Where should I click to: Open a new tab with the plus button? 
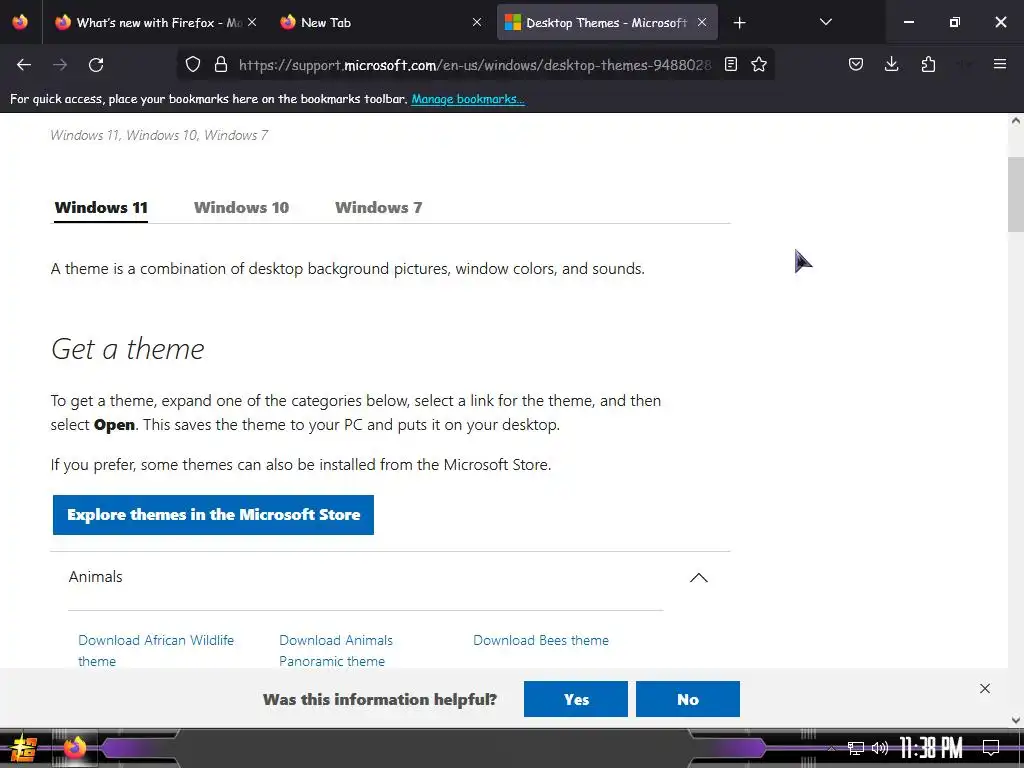pyautogui.click(x=739, y=23)
